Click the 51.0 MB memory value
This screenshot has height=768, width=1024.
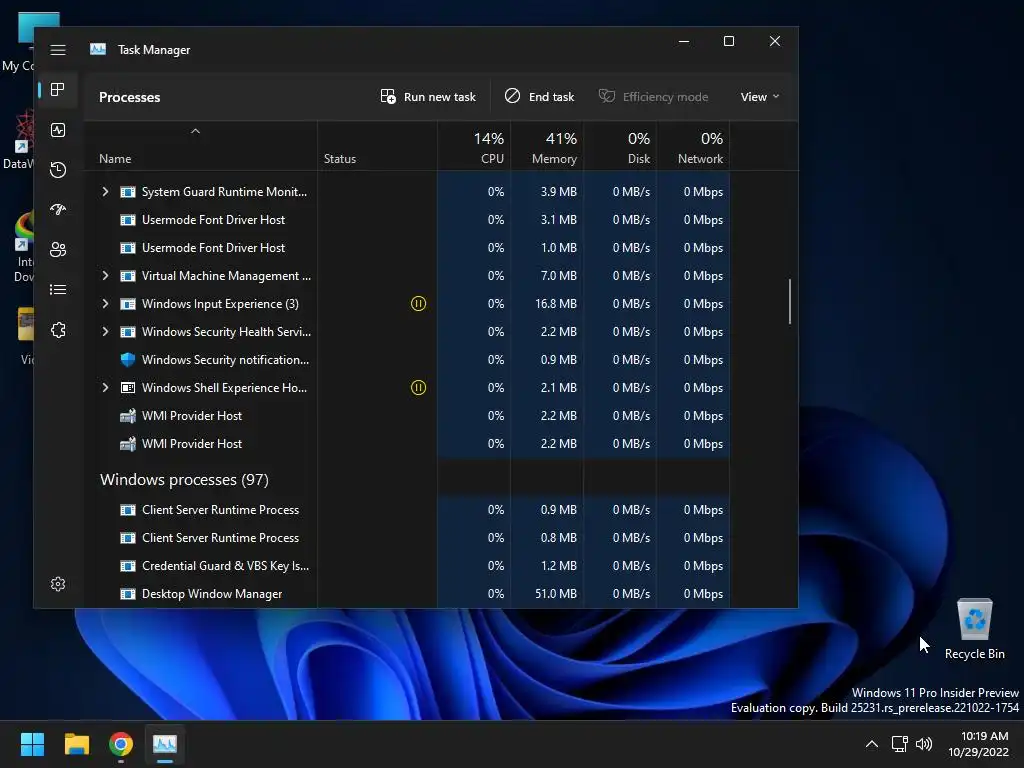[556, 594]
